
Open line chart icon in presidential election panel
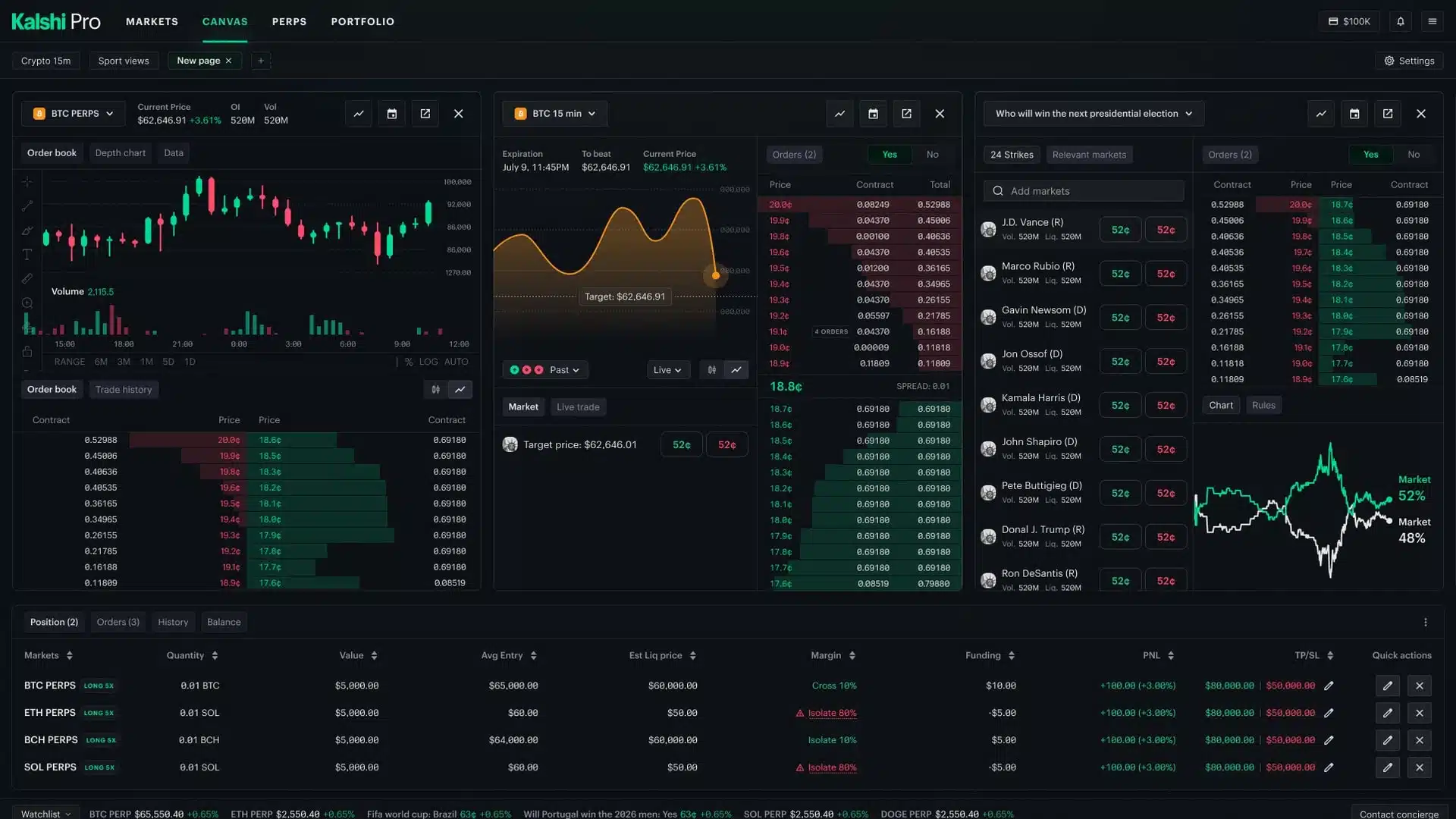click(1321, 114)
